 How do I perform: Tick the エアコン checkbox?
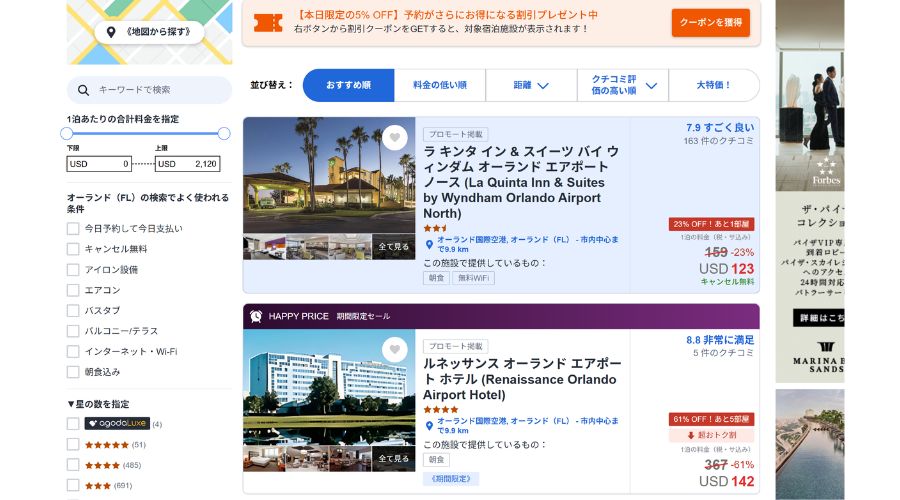(x=73, y=290)
